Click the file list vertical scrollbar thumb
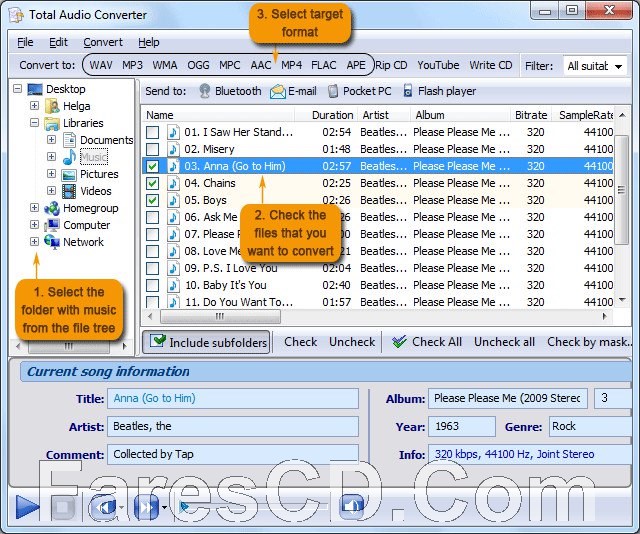Image resolution: width=640 pixels, height=534 pixels. pos(621,190)
